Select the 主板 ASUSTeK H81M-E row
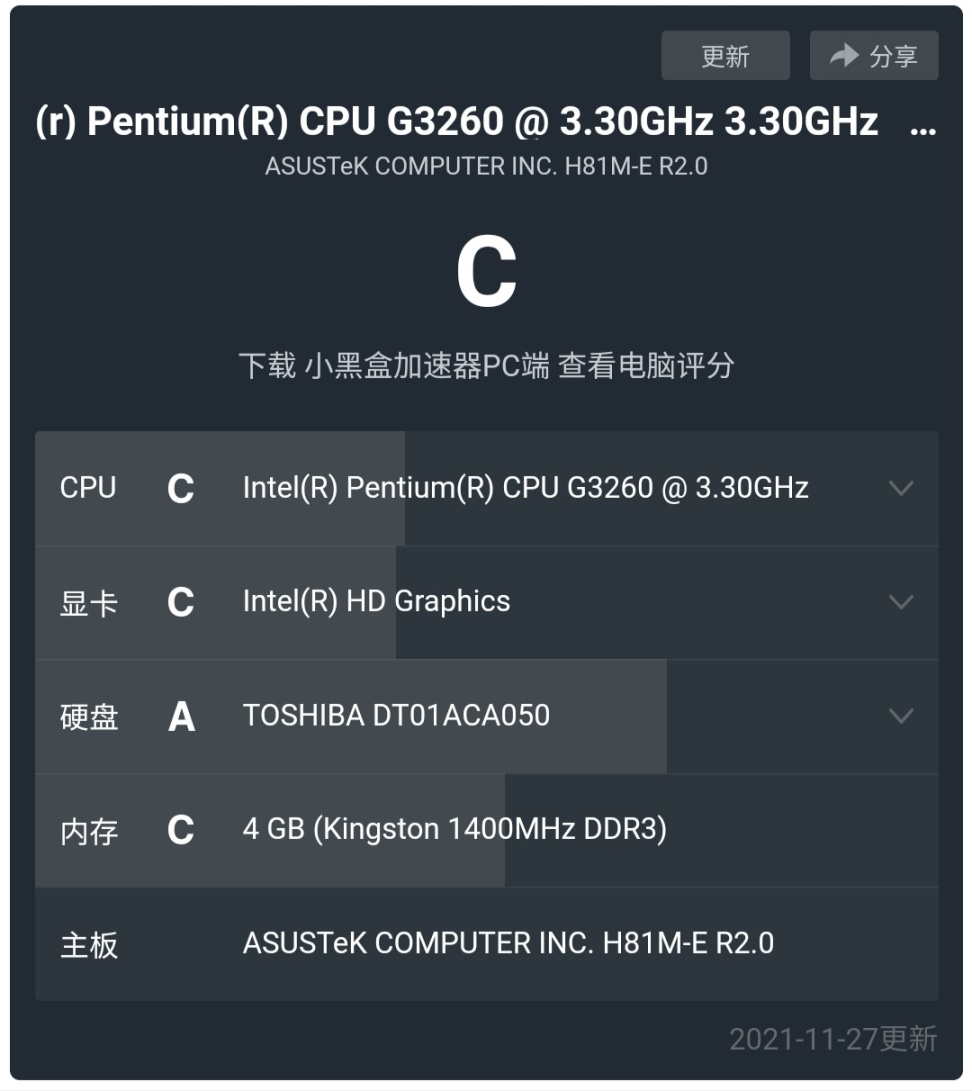This screenshot has width=972, height=1091. tap(508, 943)
